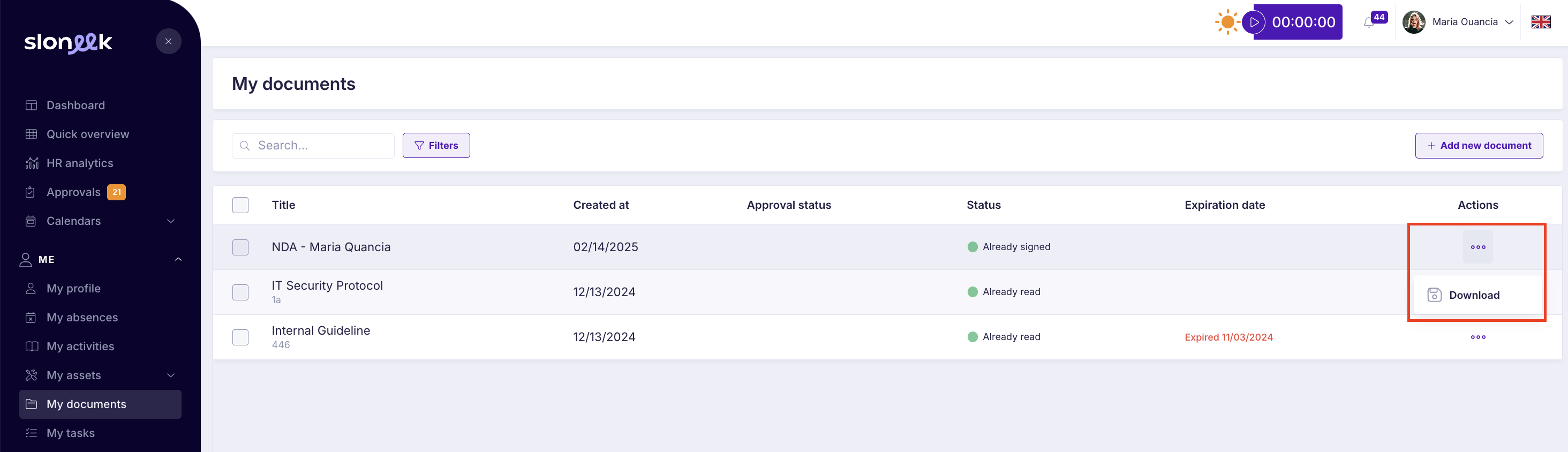The image size is (1568, 452).
Task: Toggle the select-all checkbox in the header
Action: click(x=240, y=205)
